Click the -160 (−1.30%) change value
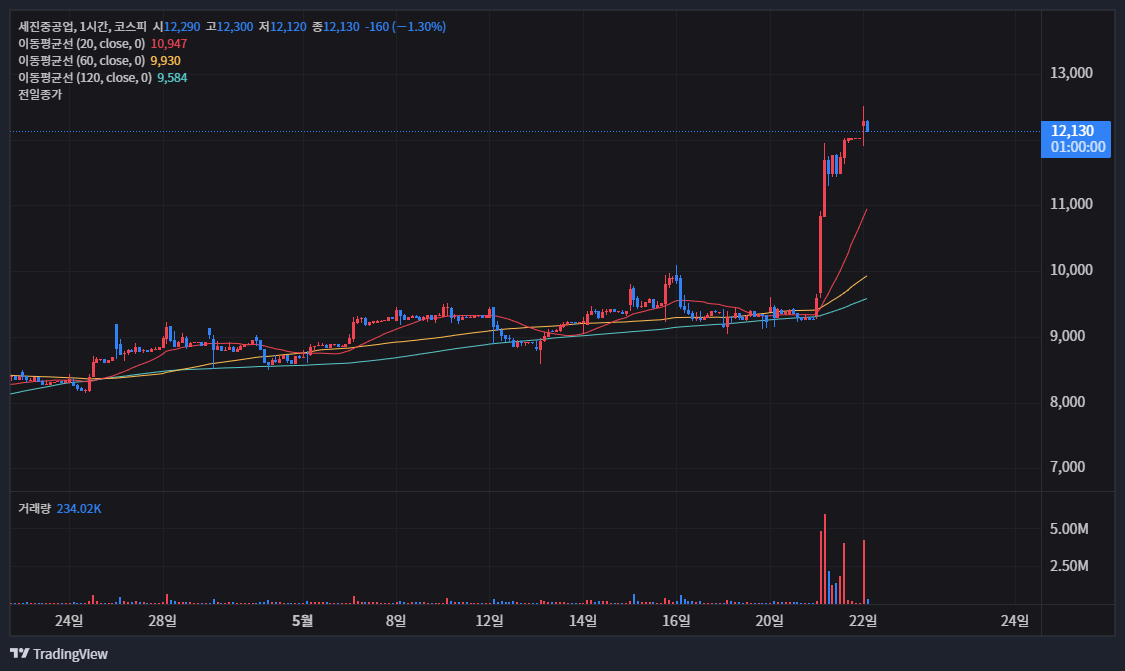The image size is (1125, 671). click(x=405, y=27)
